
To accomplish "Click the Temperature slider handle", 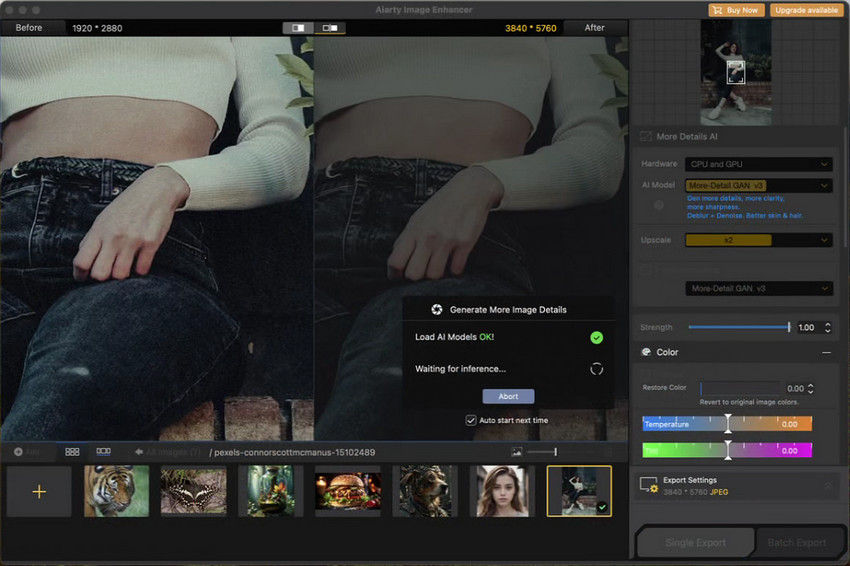I will tap(728, 423).
